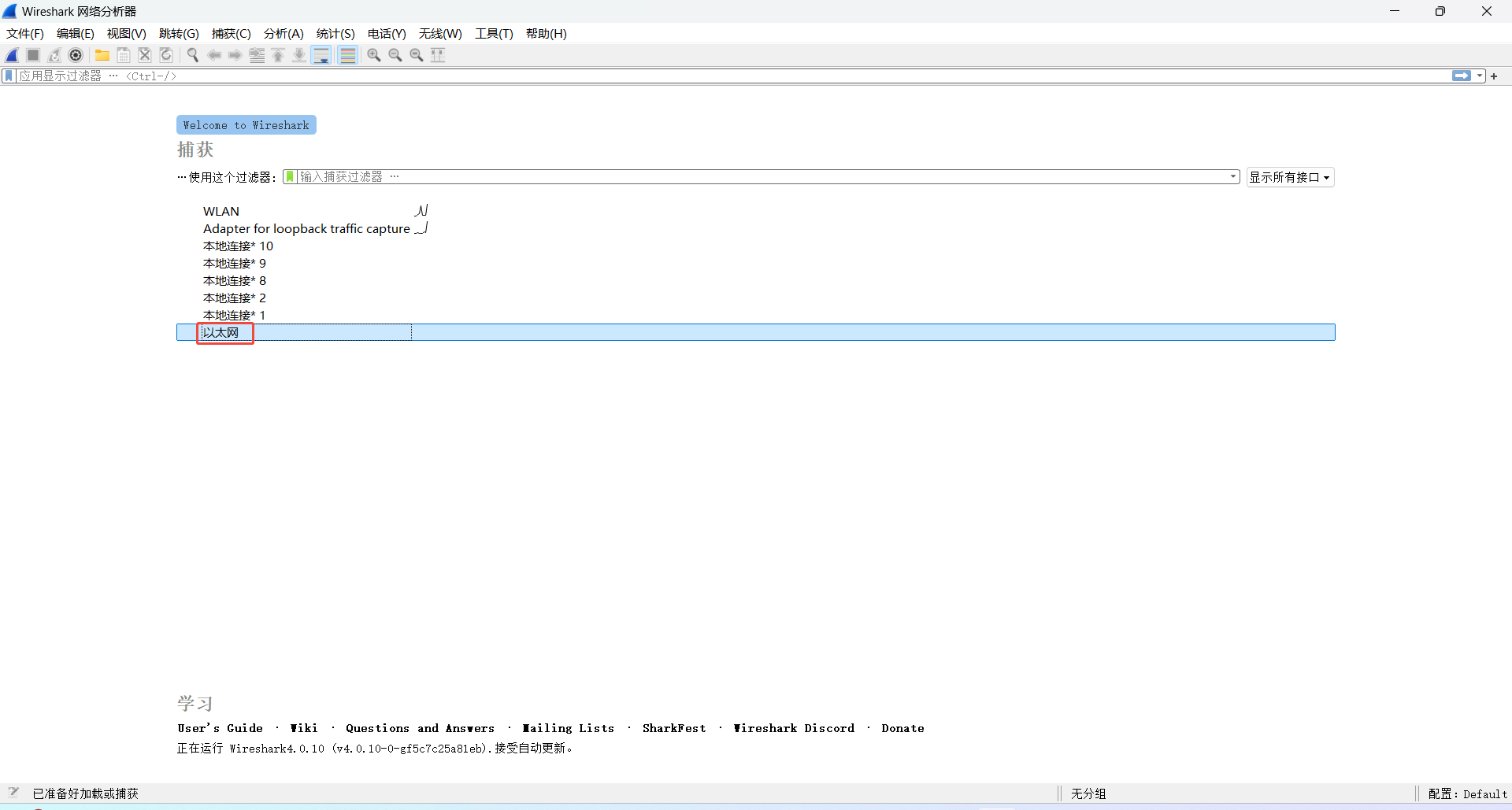This screenshot has height=810, width=1512.
Task: Select interface 本地连接* 10
Action: click(x=238, y=246)
